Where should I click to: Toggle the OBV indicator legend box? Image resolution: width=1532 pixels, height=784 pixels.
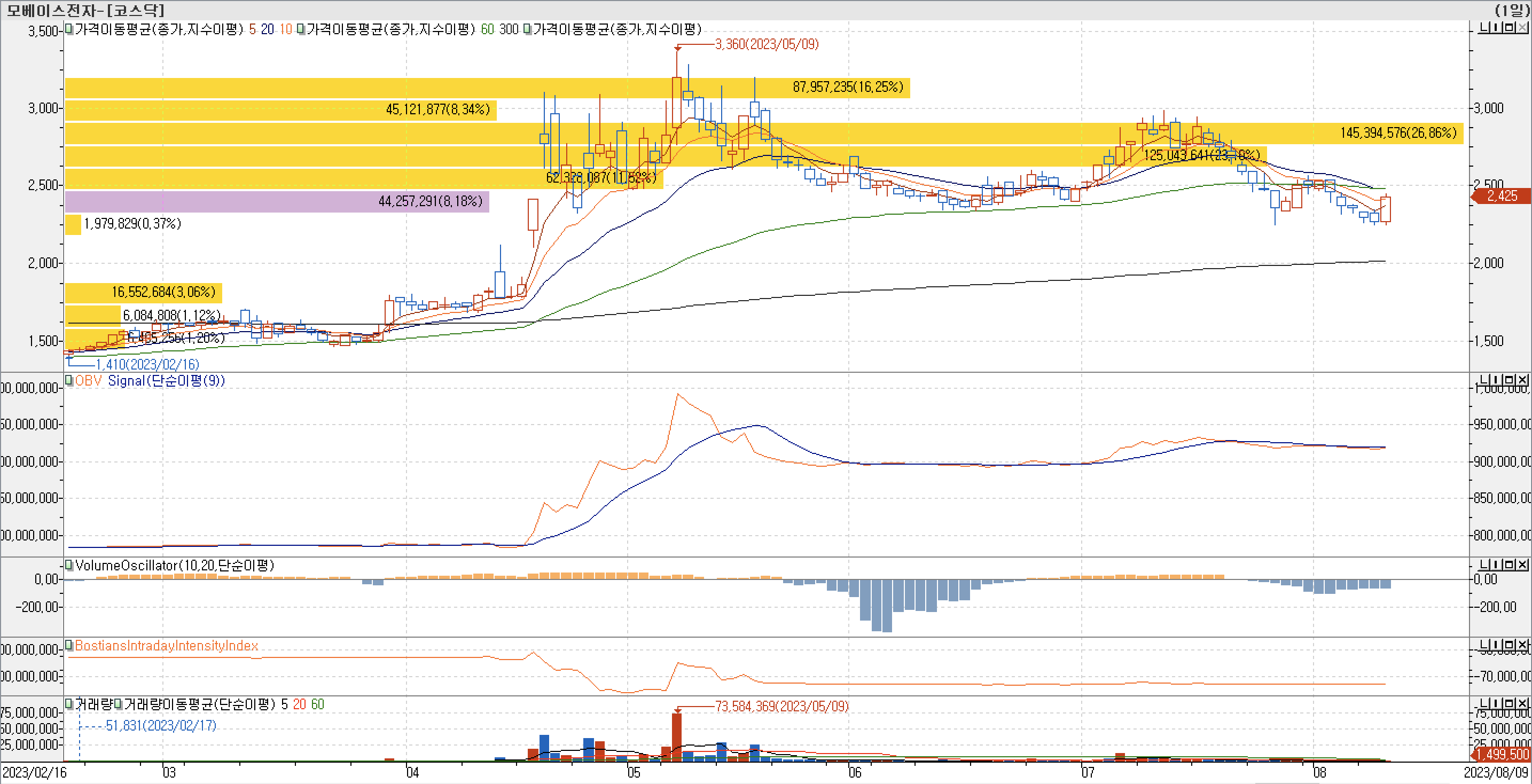[x=69, y=380]
